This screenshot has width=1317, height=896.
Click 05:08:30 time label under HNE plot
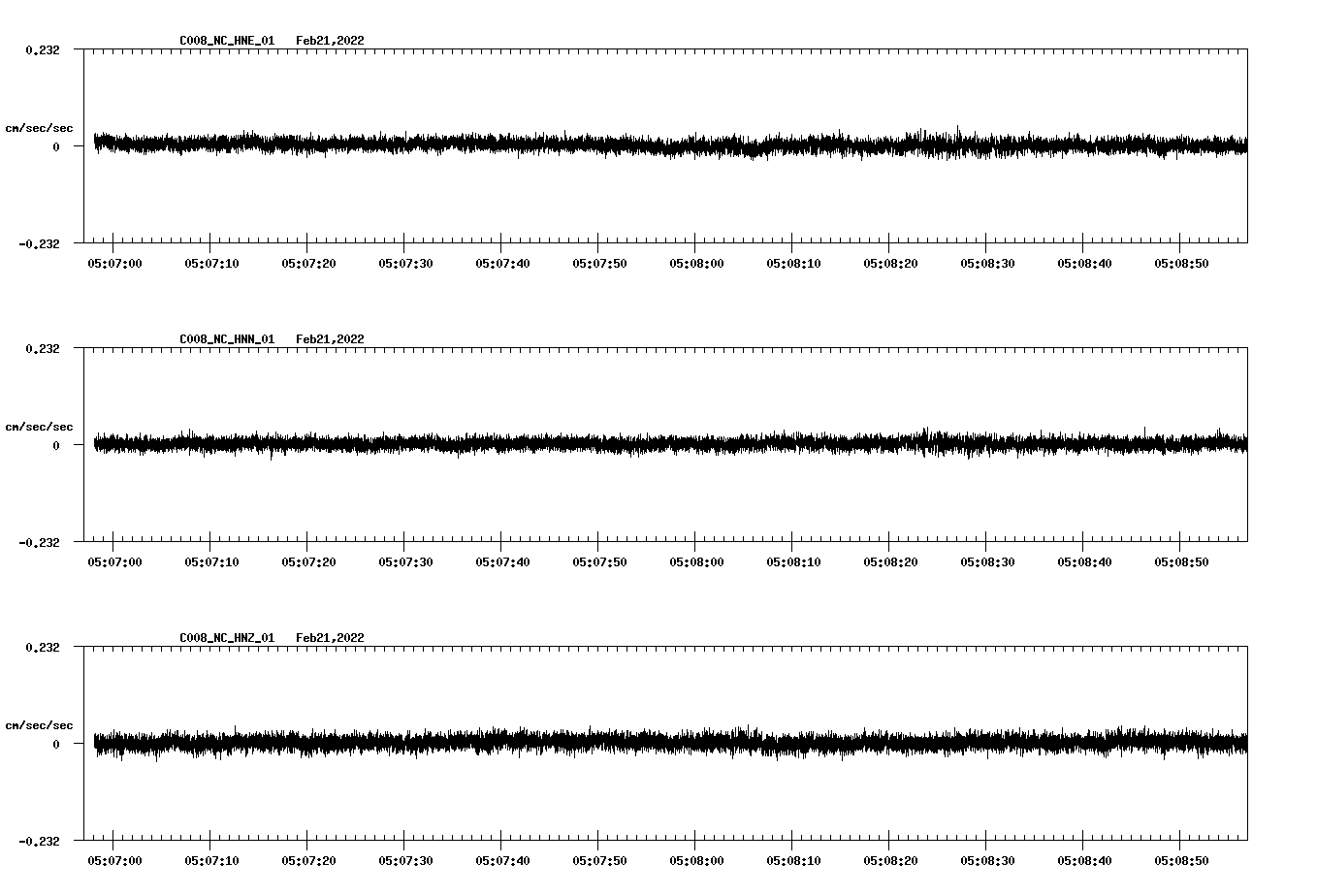coord(987,264)
